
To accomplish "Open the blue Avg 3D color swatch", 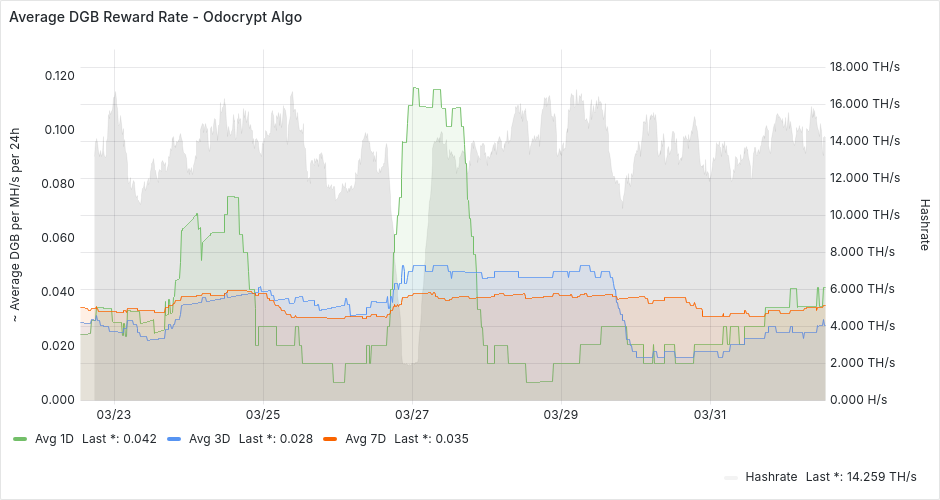I will [x=174, y=439].
